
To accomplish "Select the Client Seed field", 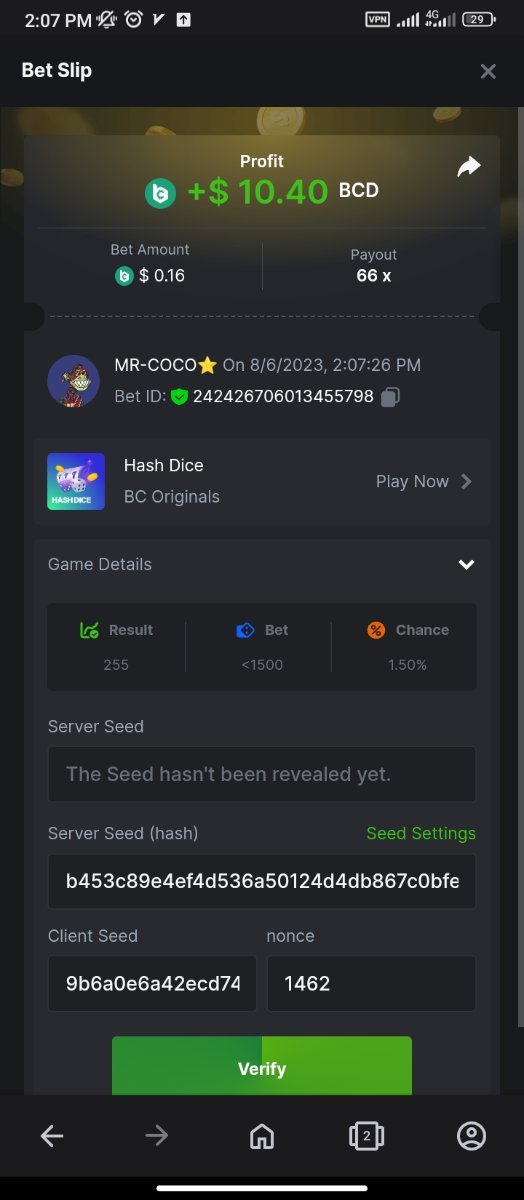I will 152,983.
